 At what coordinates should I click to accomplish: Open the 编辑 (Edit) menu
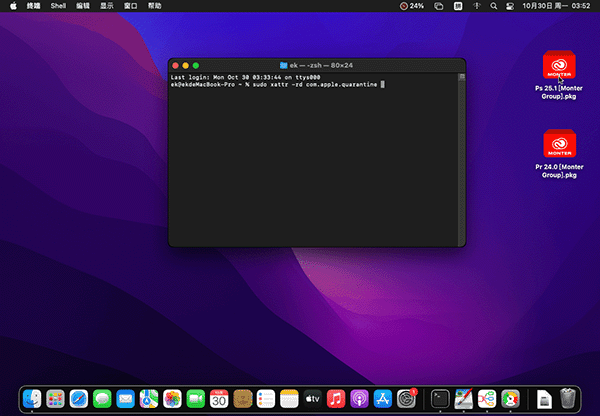pos(83,6)
